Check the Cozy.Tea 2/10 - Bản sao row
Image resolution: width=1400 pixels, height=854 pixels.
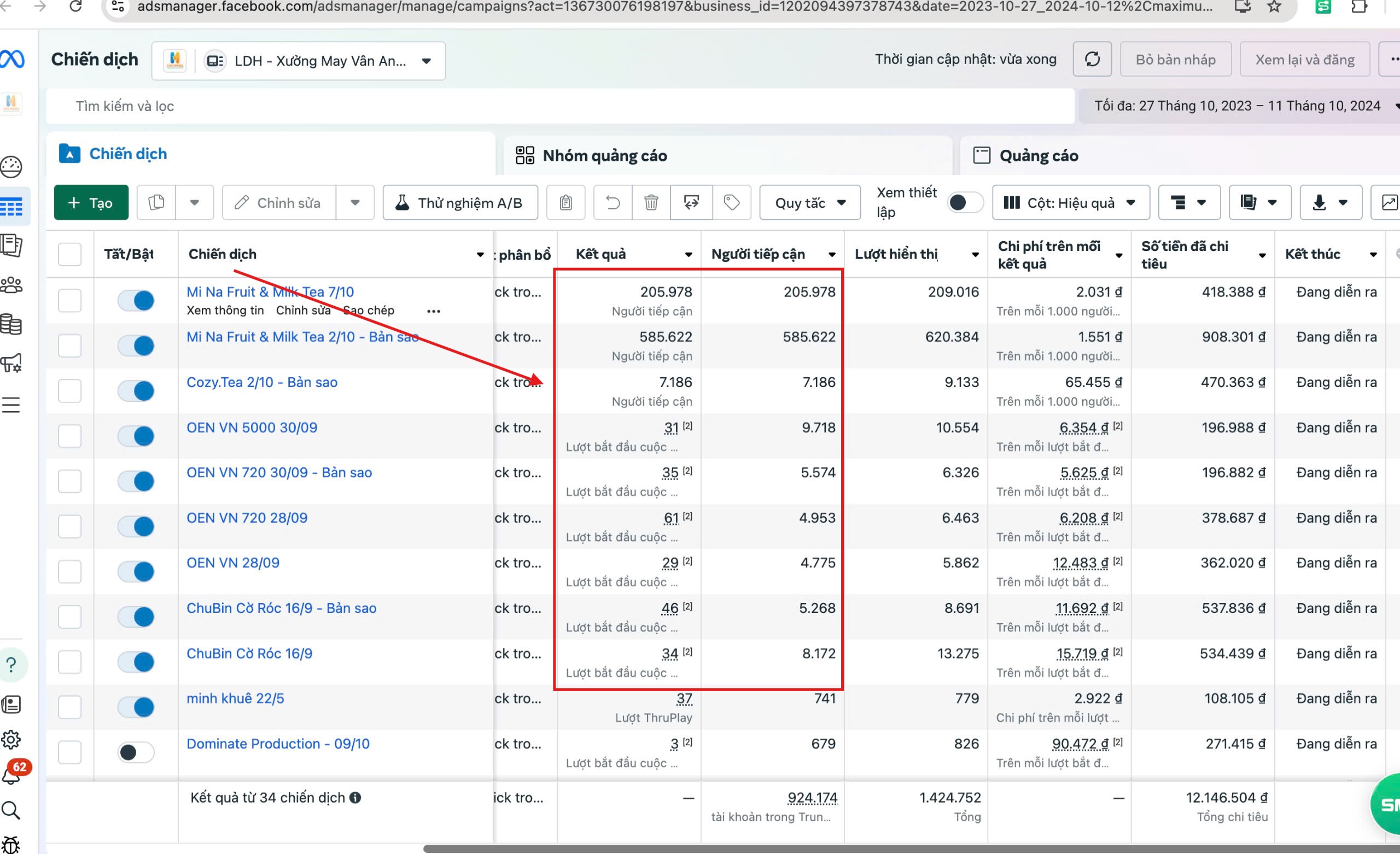point(70,391)
